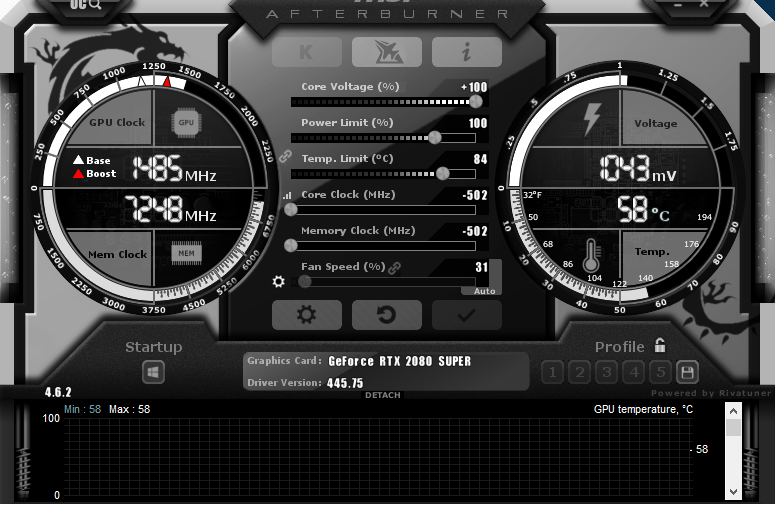Click the Core Clock value -502
Image resolution: width=776 pixels, height=505 pixels.
(x=475, y=195)
